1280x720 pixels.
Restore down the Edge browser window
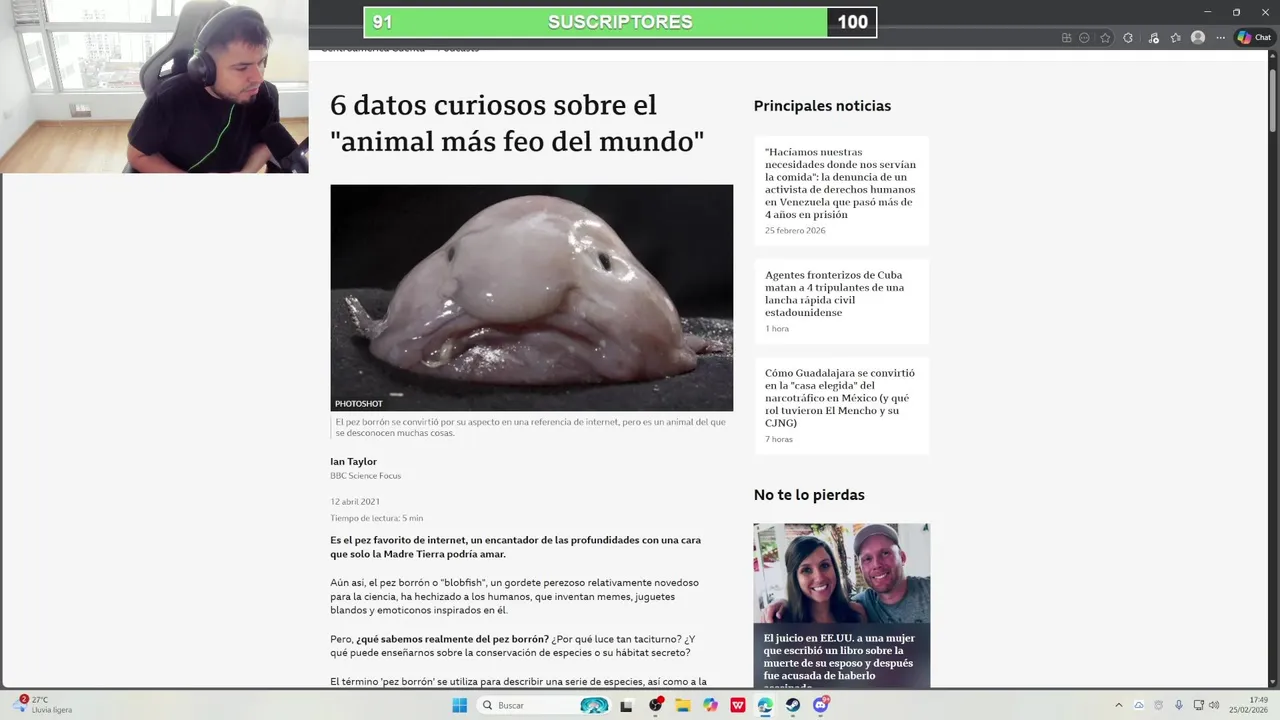click(1236, 12)
